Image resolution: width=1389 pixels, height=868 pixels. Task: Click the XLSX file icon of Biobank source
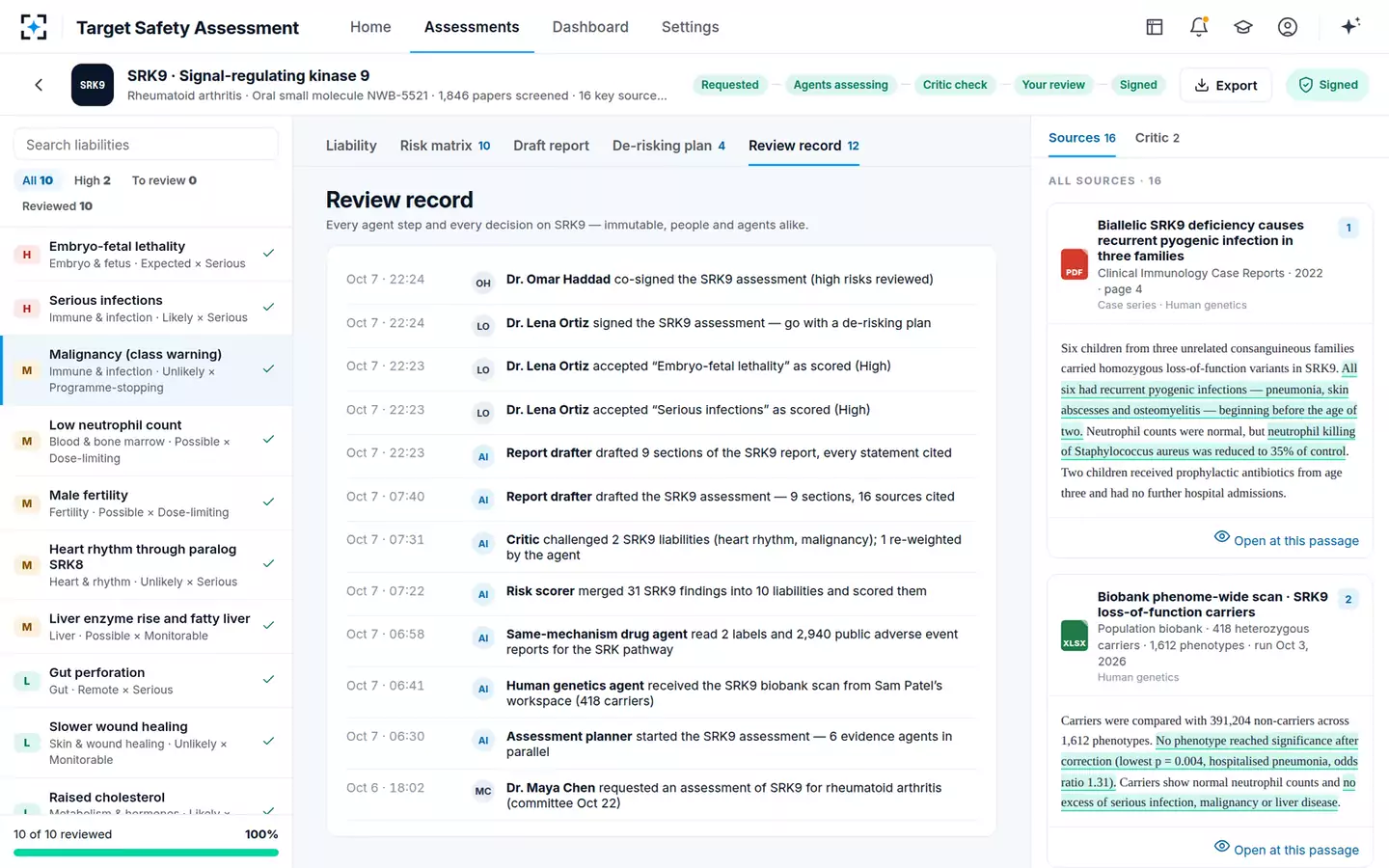coord(1075,636)
